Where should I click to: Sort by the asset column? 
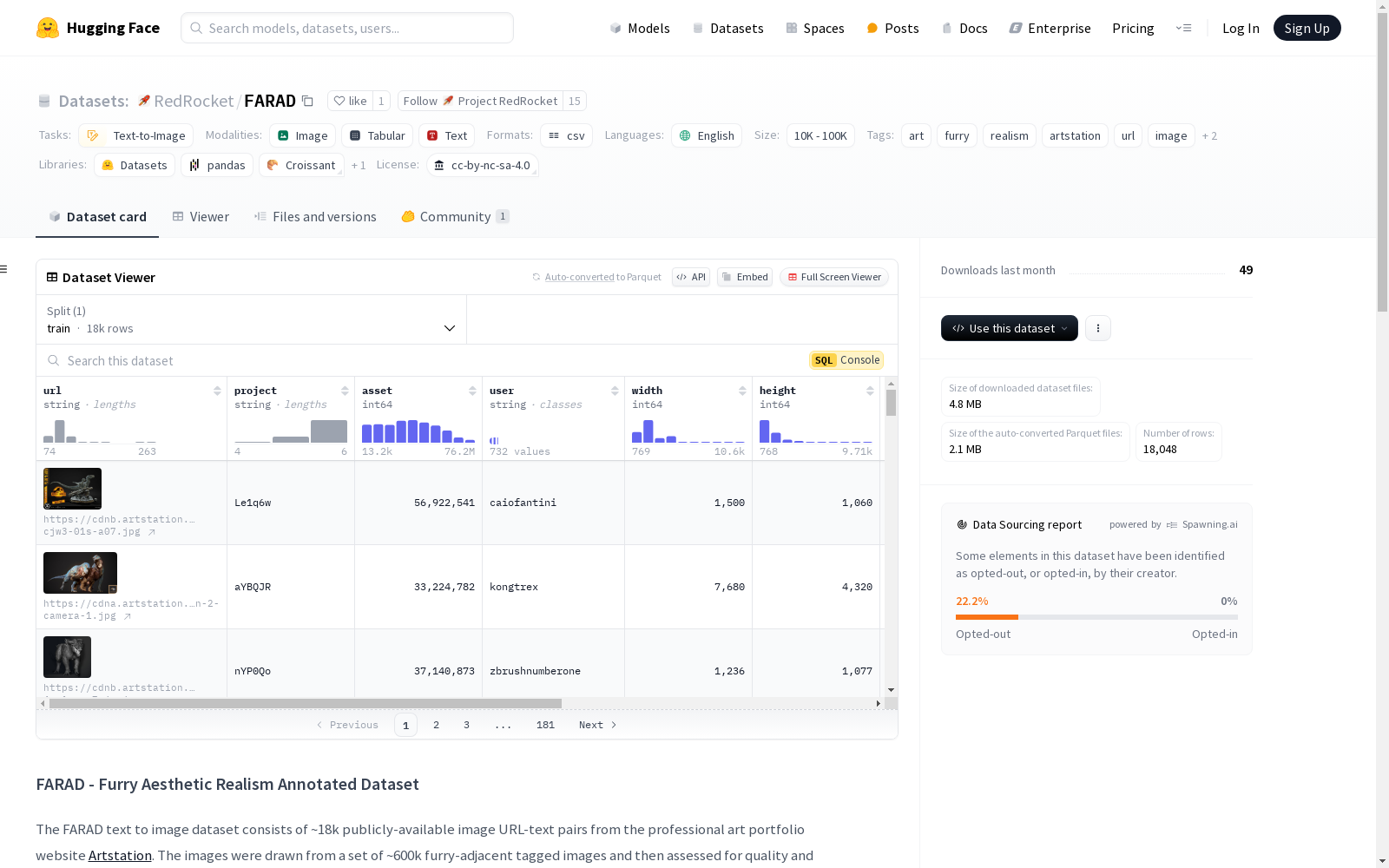point(472,391)
